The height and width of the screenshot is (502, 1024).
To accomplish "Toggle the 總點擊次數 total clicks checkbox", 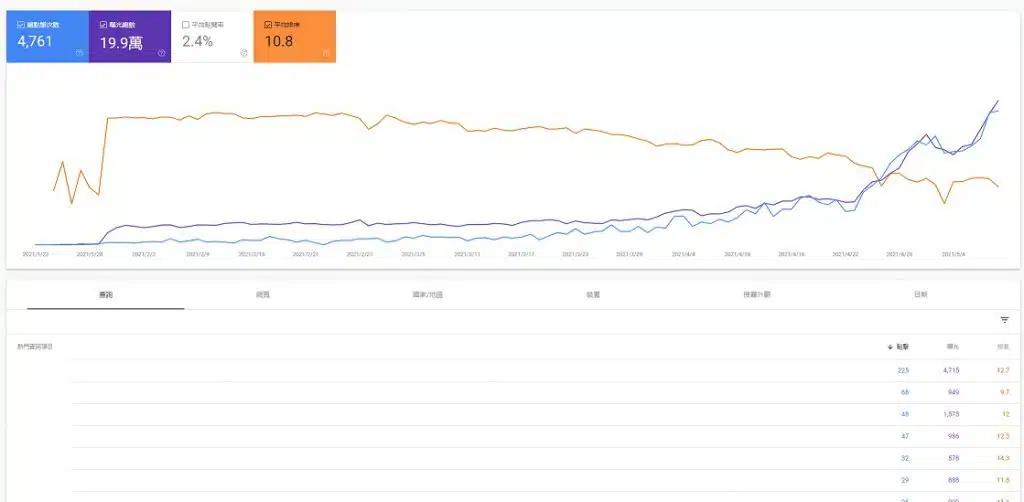I will (21, 24).
